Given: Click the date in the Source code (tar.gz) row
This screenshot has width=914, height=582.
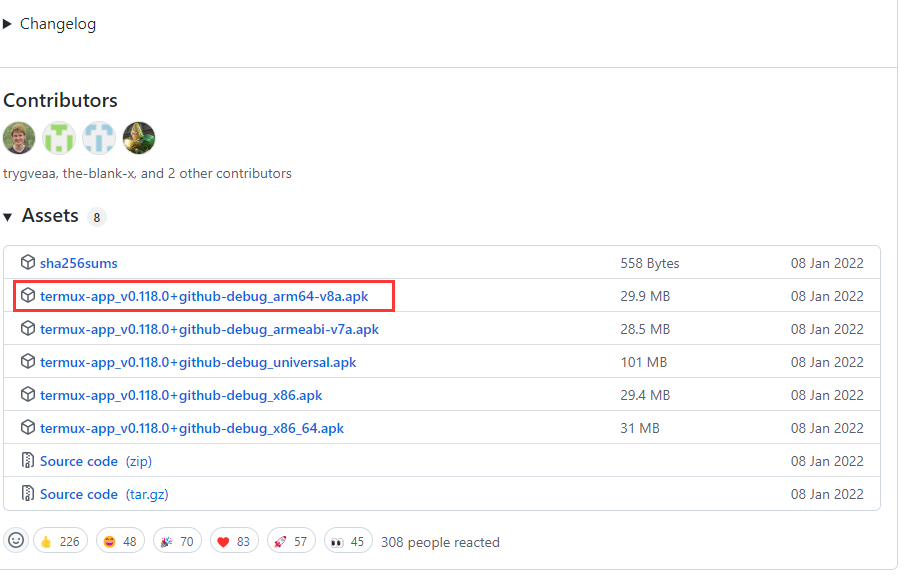Looking at the screenshot, I should pos(827,495).
